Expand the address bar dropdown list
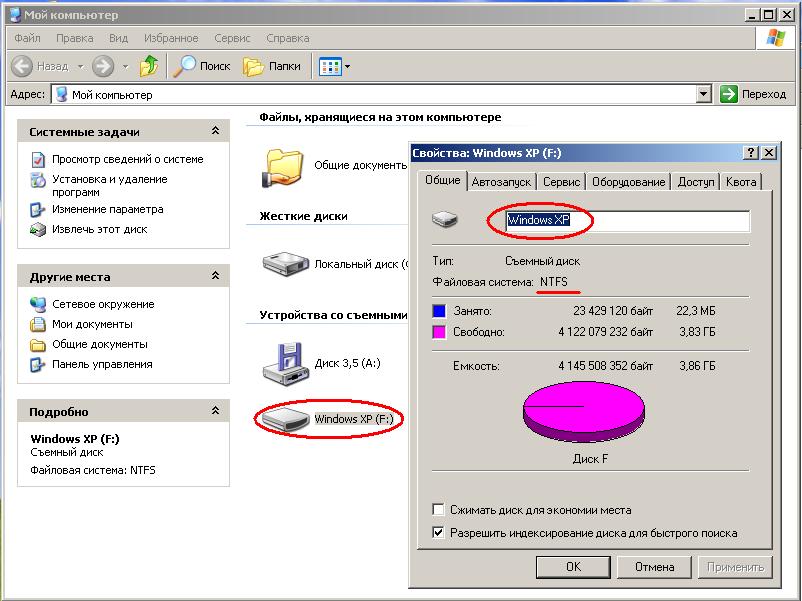 tap(704, 94)
